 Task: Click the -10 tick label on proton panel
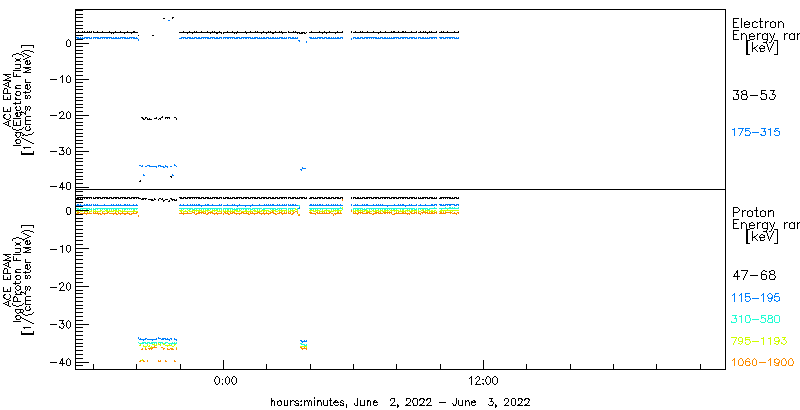tap(60, 248)
